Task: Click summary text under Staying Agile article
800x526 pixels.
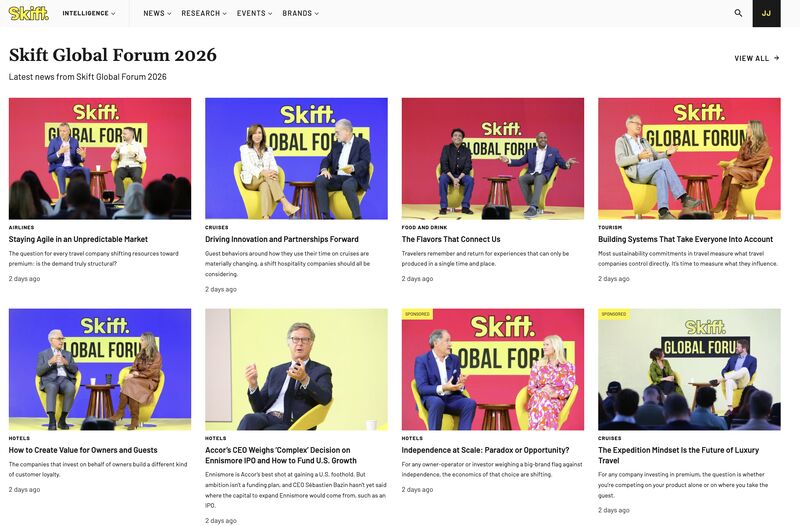Action: (94, 259)
